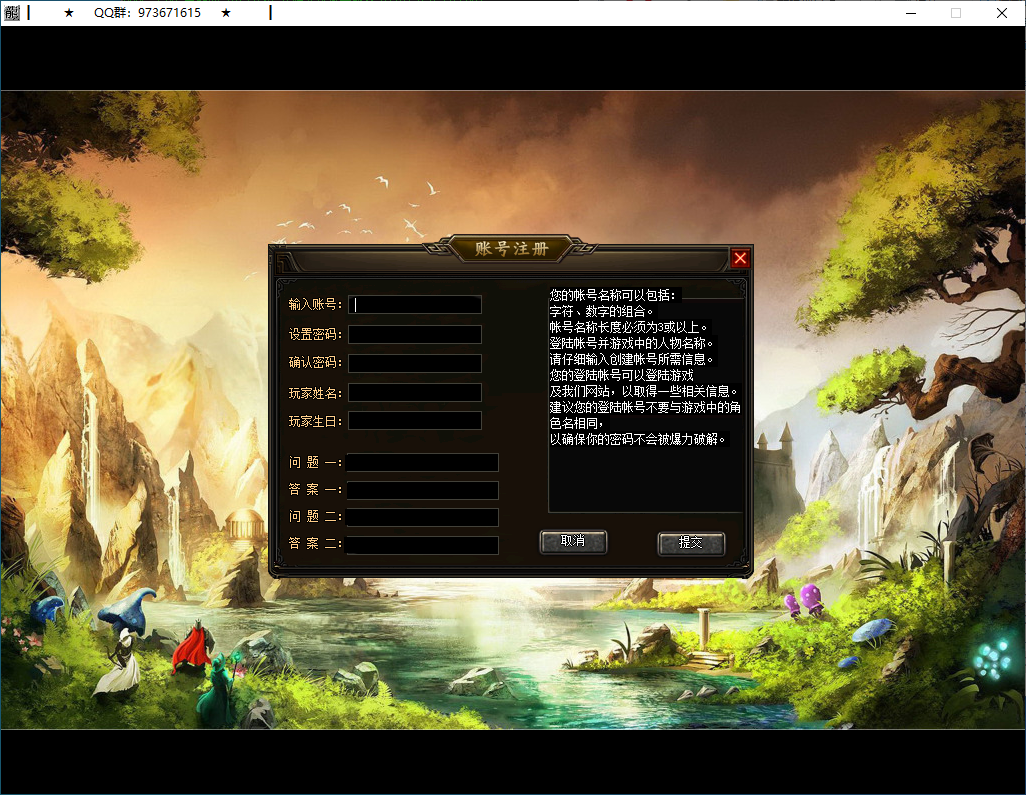Click text 请仔细输入创建帐号所需信息

[x=631, y=359]
